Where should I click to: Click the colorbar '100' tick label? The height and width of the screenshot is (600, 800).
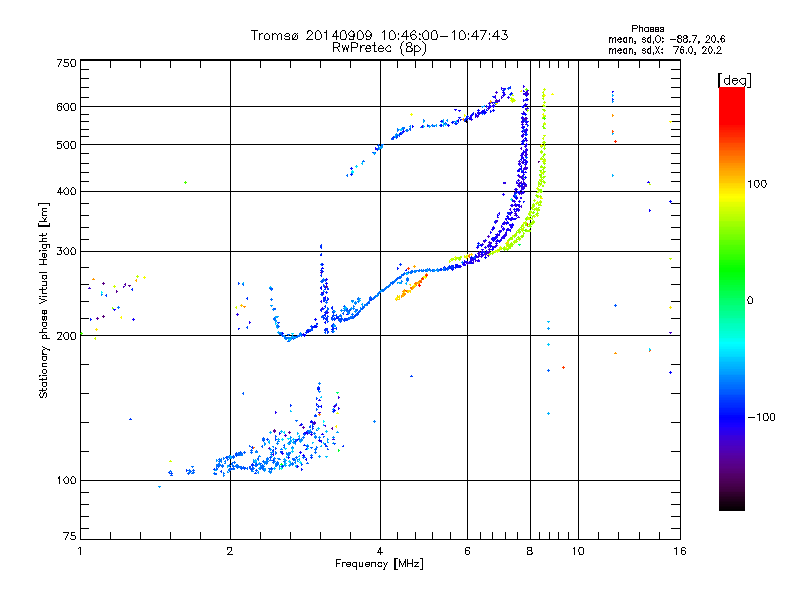(757, 184)
